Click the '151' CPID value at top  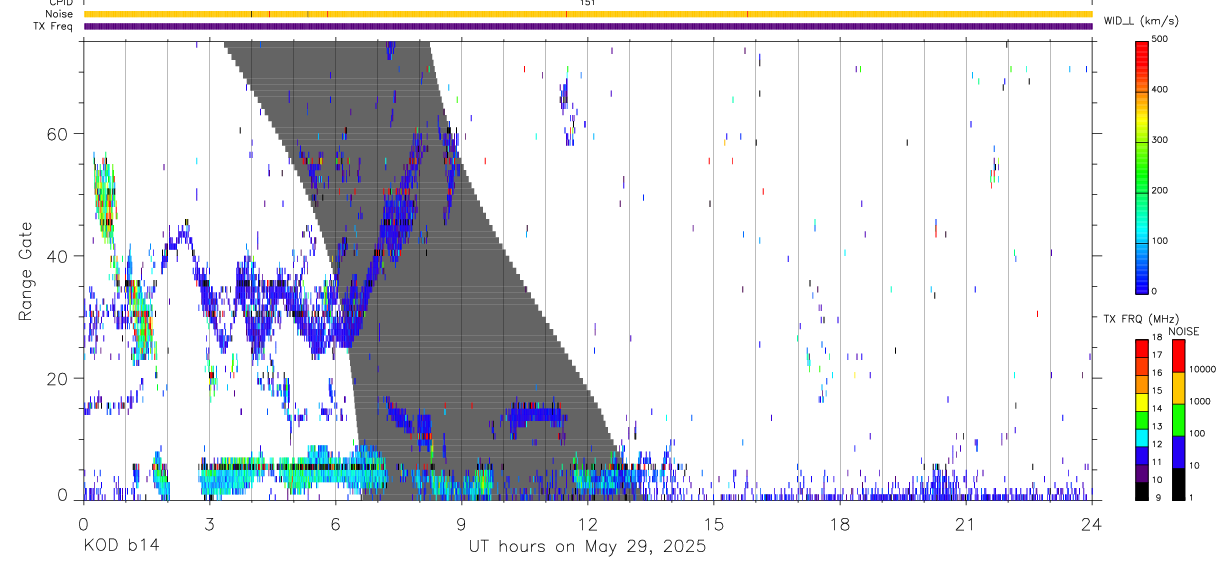pos(588,3)
